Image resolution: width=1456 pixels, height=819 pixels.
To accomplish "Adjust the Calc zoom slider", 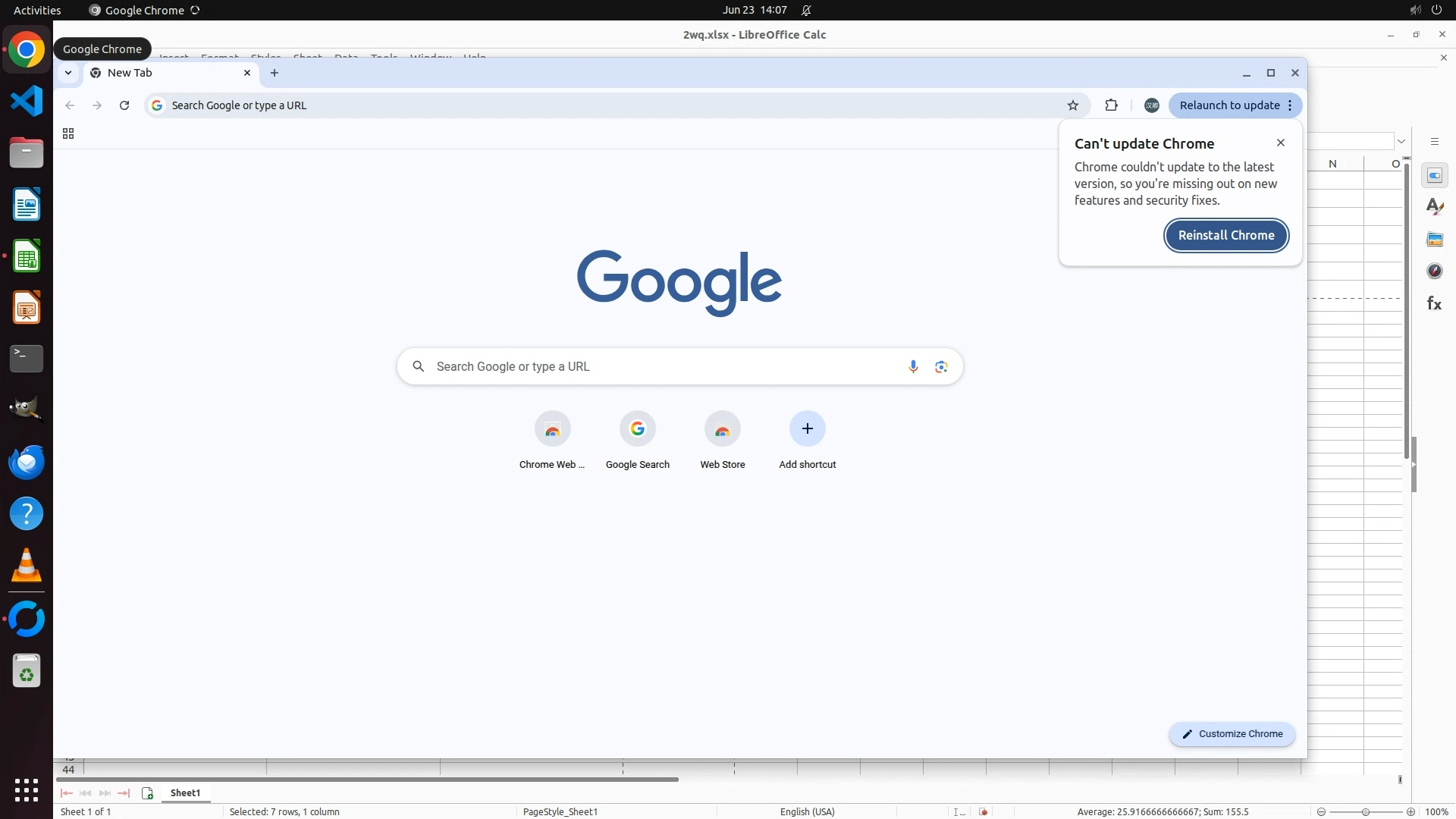I will pyautogui.click(x=1365, y=812).
